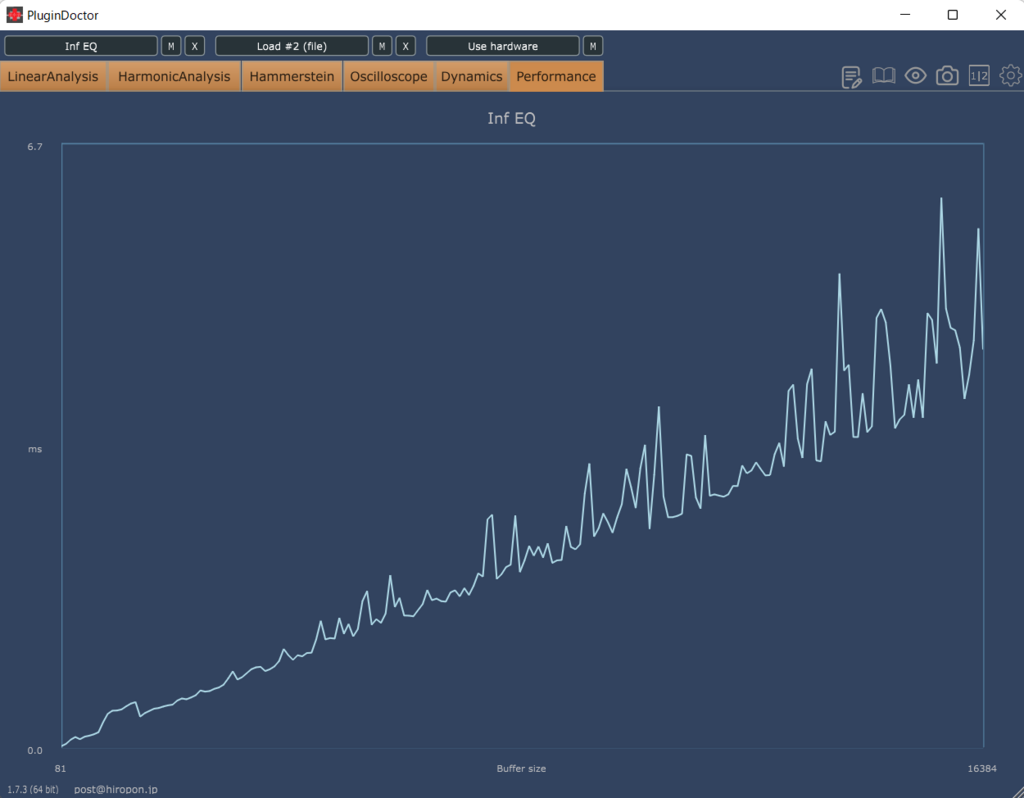Switch to the HarmonicAnalysis tab

(x=174, y=76)
